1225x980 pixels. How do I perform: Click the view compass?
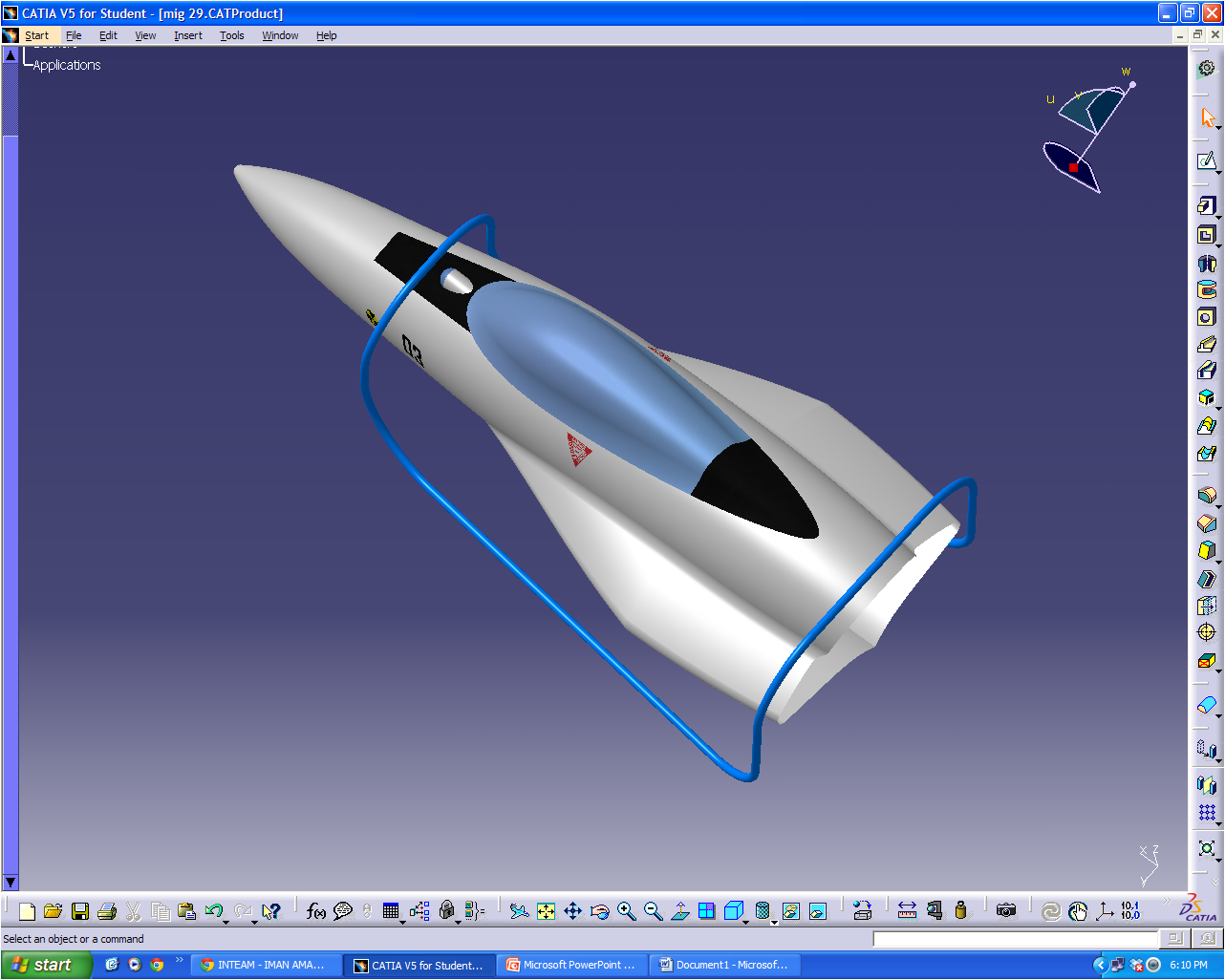pos(1088,132)
